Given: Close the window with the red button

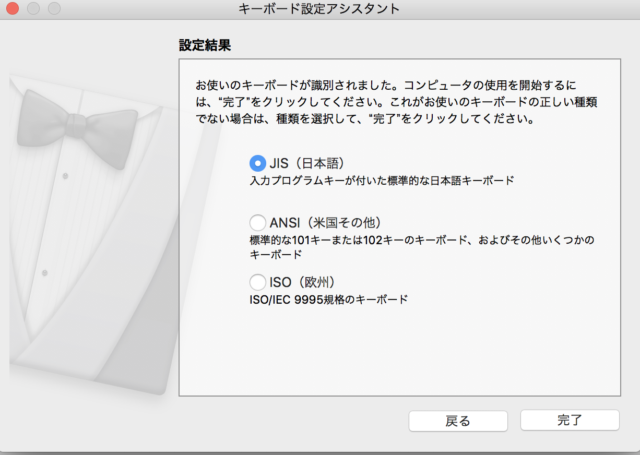Looking at the screenshot, I should point(12,9).
